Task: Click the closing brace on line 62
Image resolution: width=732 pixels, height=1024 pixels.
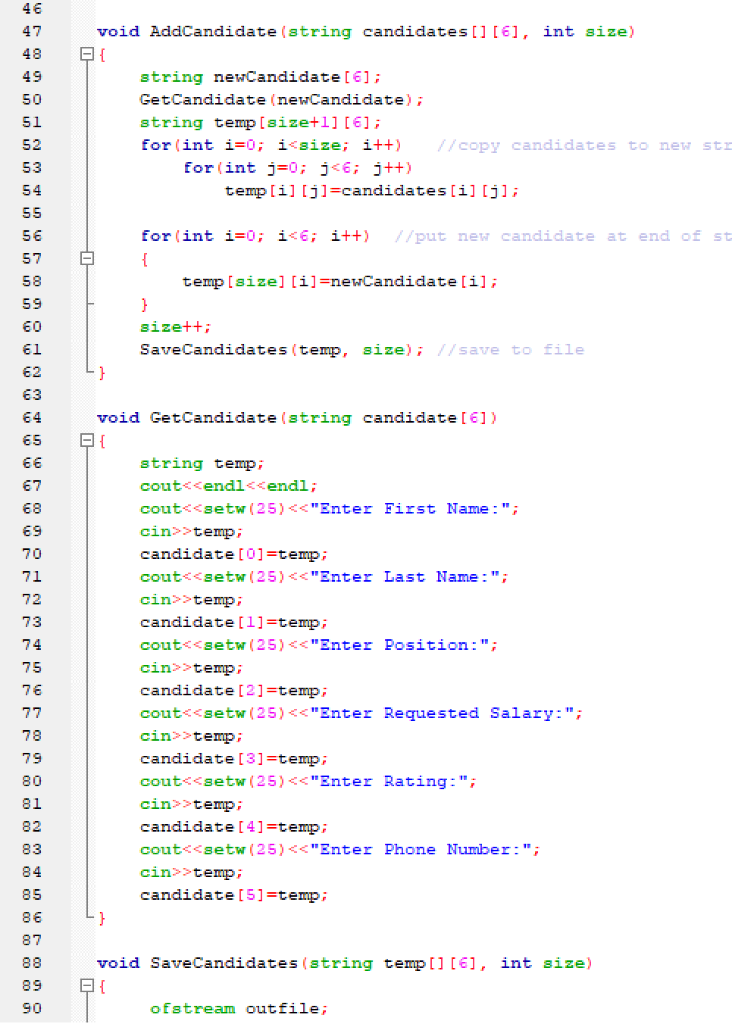Action: coord(102,372)
